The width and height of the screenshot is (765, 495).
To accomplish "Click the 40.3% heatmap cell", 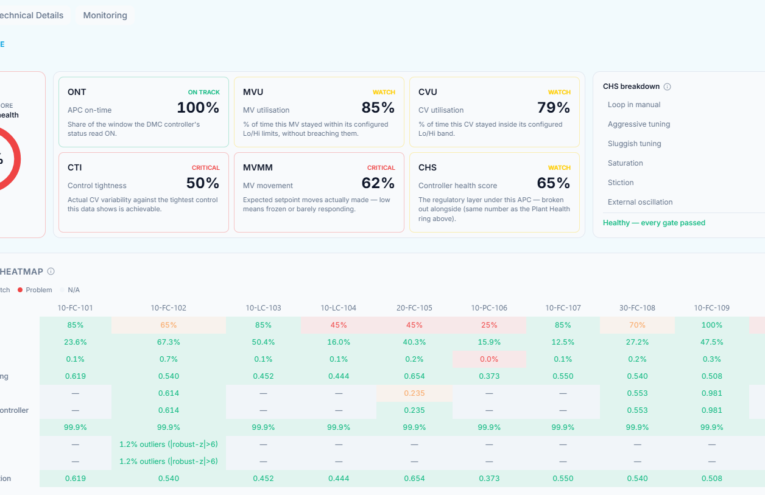I will point(414,342).
